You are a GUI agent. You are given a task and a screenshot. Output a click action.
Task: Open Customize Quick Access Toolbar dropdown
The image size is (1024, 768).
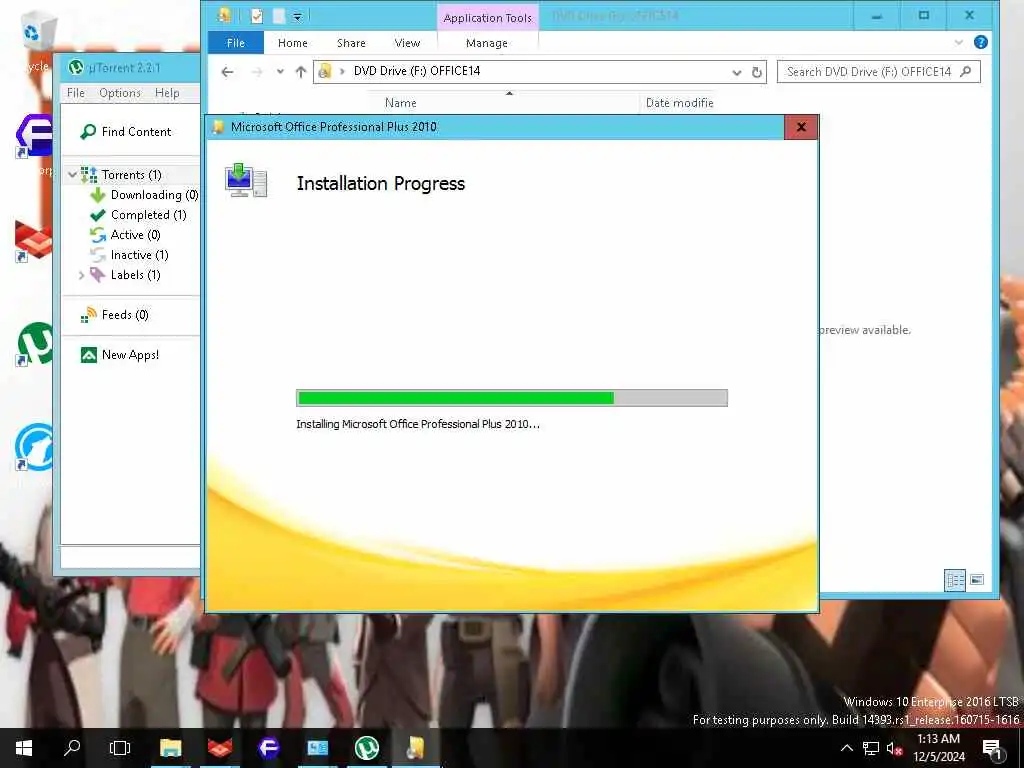(x=297, y=17)
